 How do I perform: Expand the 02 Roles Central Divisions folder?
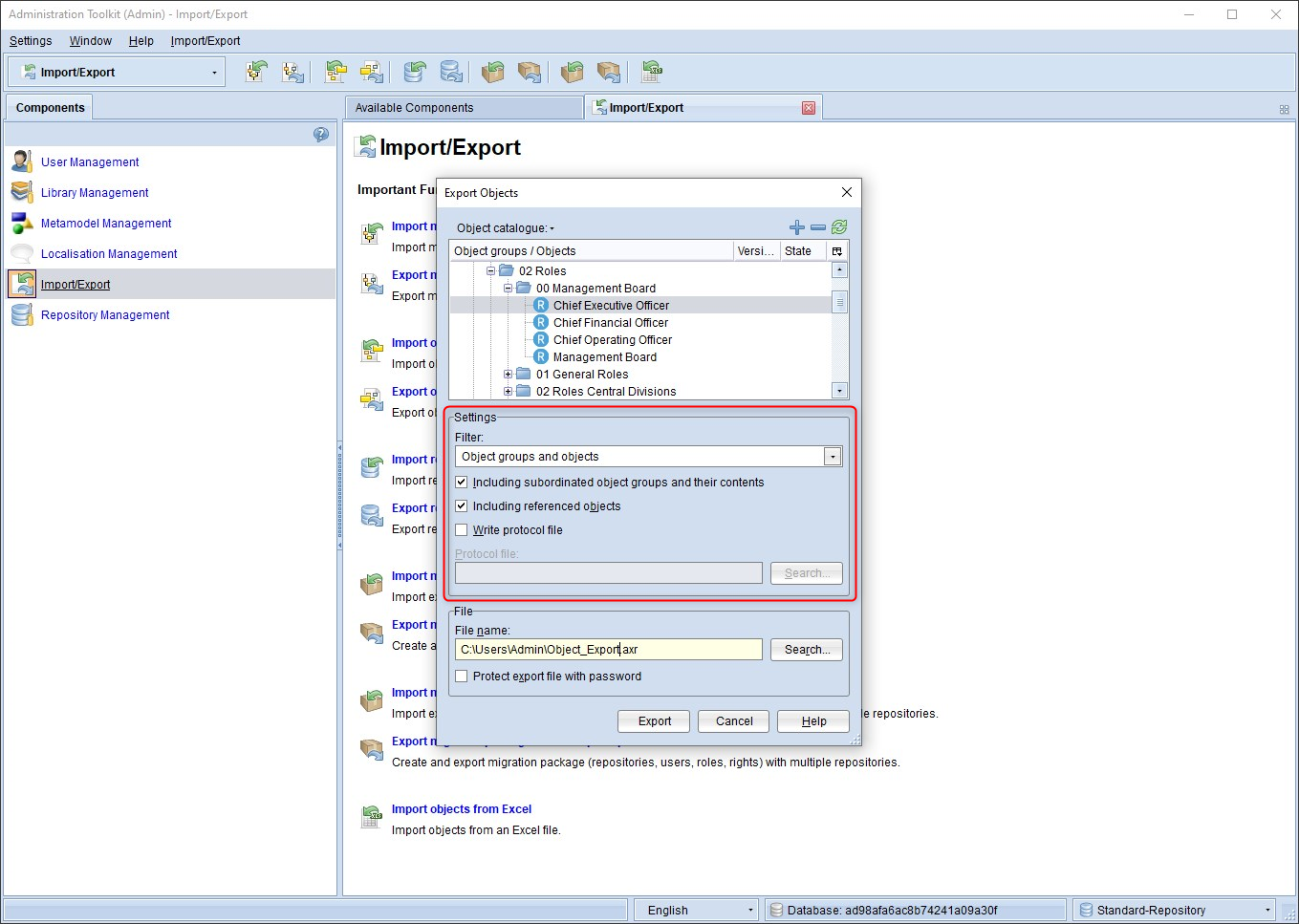509,392
